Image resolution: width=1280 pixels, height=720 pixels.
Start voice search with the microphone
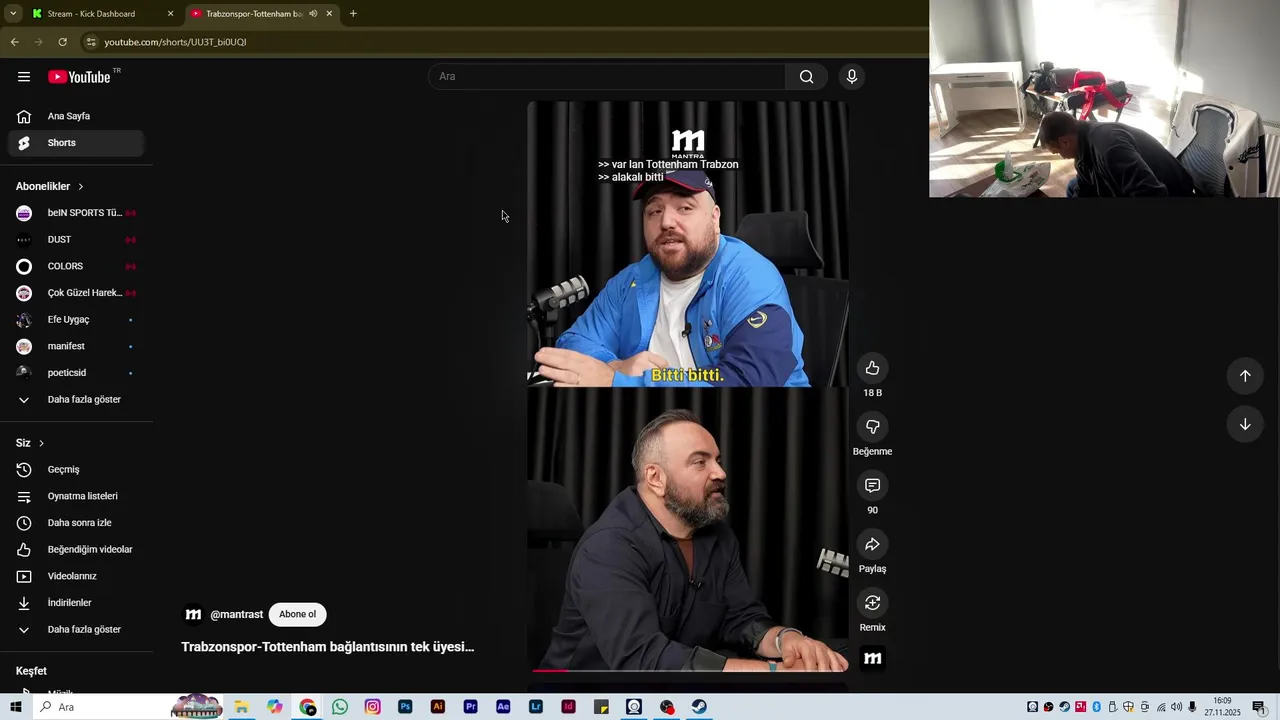(x=852, y=77)
